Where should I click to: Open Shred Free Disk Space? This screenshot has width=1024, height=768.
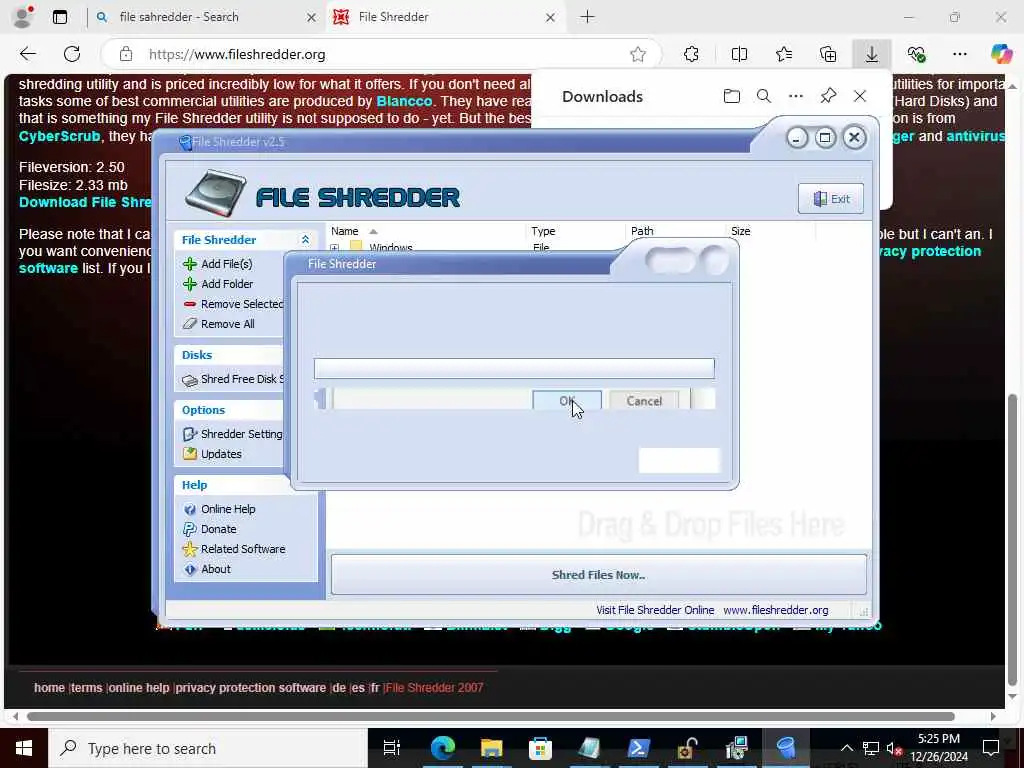(x=233, y=379)
